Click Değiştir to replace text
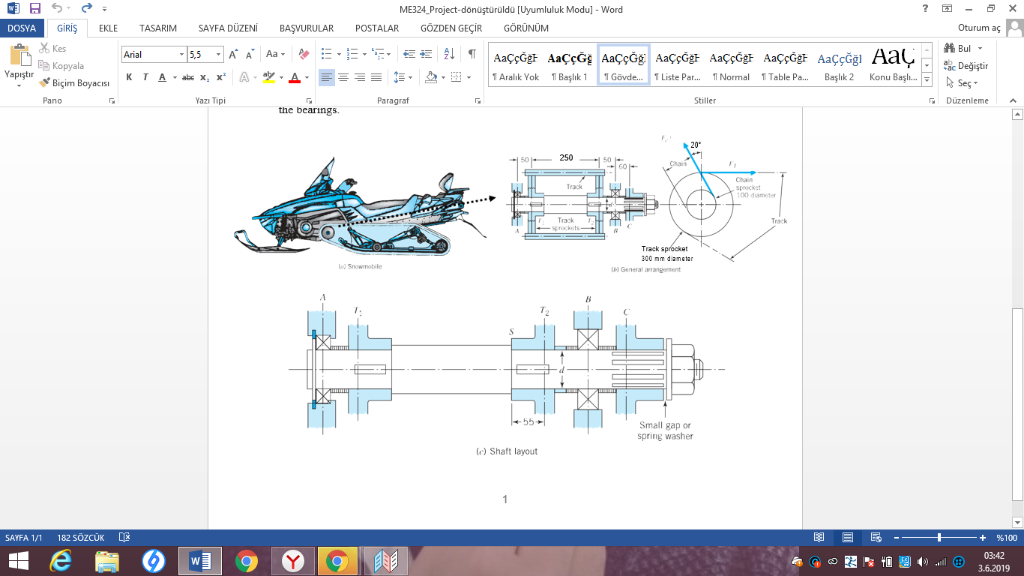This screenshot has height=576, width=1024. click(x=966, y=66)
